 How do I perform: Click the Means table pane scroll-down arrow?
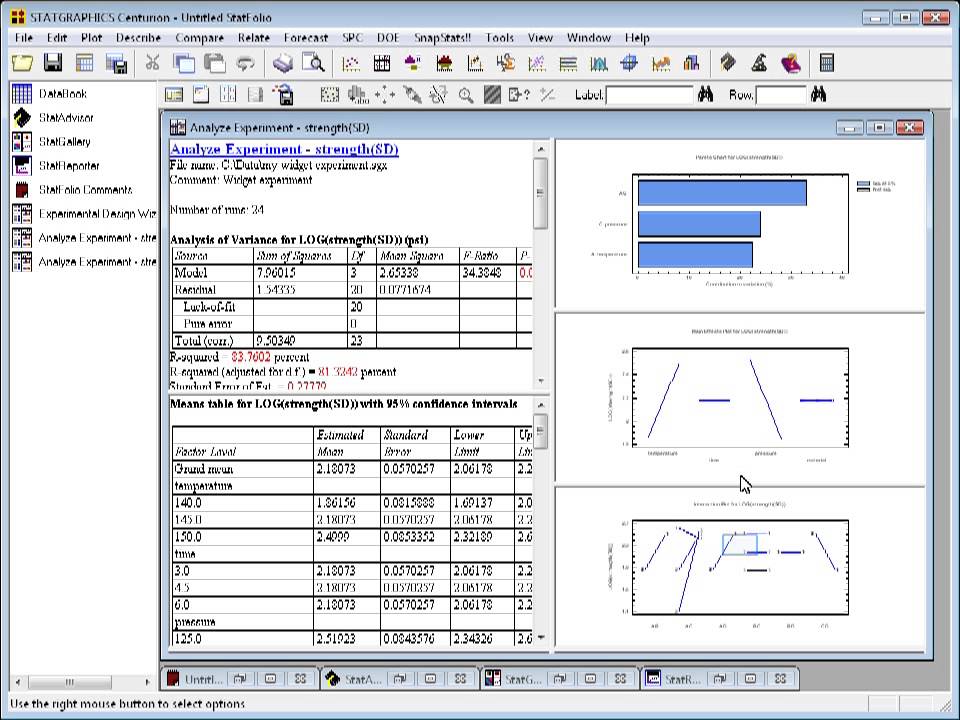(541, 637)
